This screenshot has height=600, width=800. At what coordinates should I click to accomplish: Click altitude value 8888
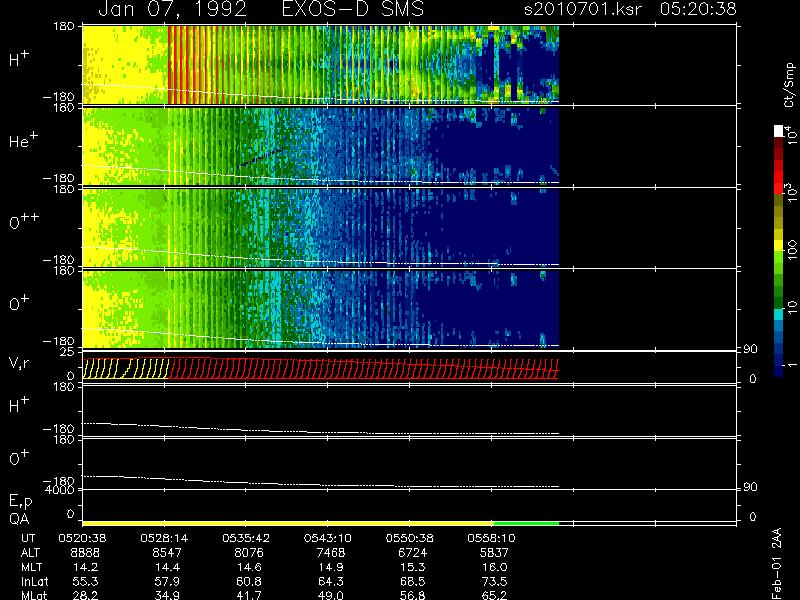click(85, 553)
